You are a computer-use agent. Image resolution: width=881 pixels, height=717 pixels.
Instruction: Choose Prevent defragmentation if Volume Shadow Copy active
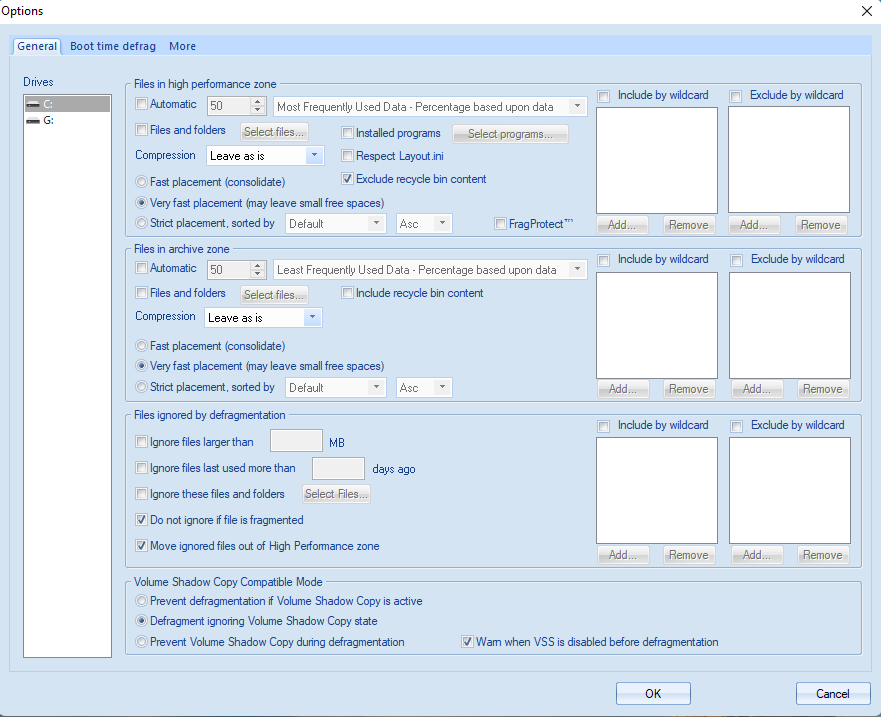pyautogui.click(x=141, y=601)
